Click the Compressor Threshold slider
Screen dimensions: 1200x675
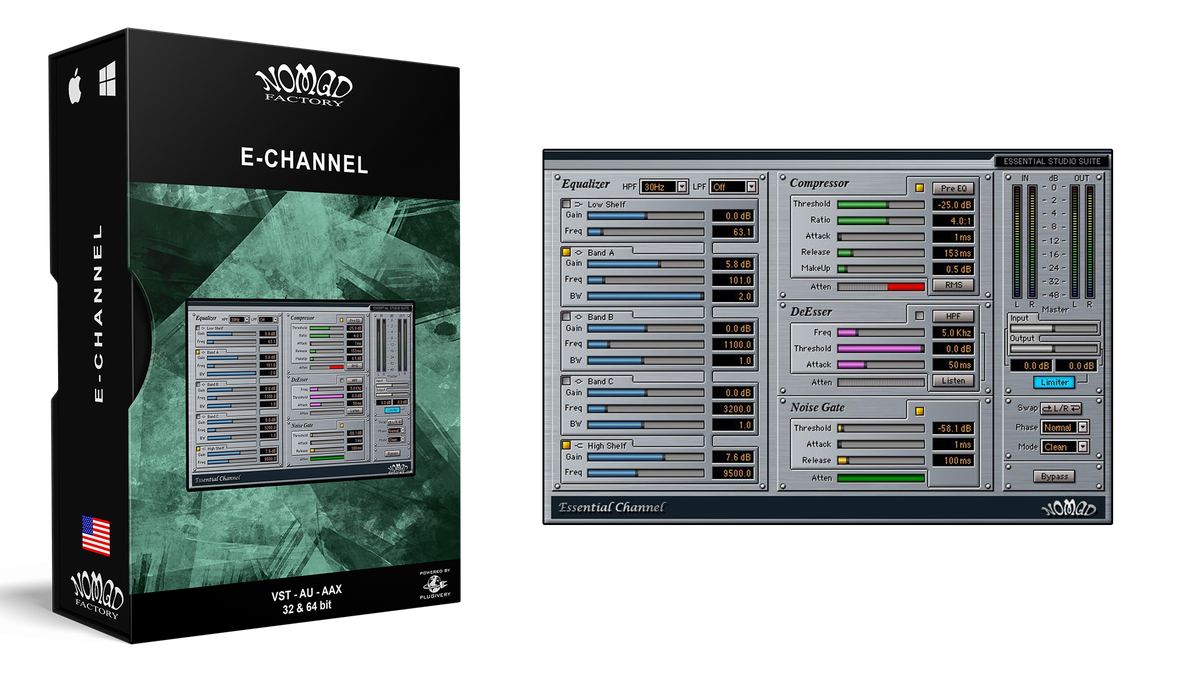[x=880, y=204]
